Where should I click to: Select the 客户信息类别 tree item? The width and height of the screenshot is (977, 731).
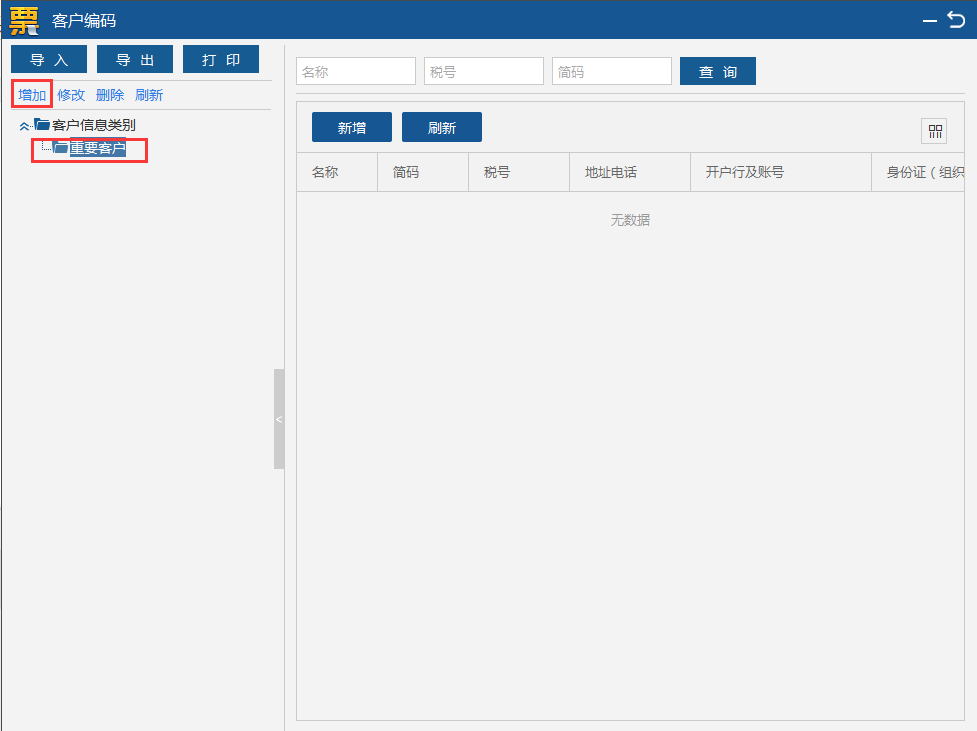click(x=93, y=125)
